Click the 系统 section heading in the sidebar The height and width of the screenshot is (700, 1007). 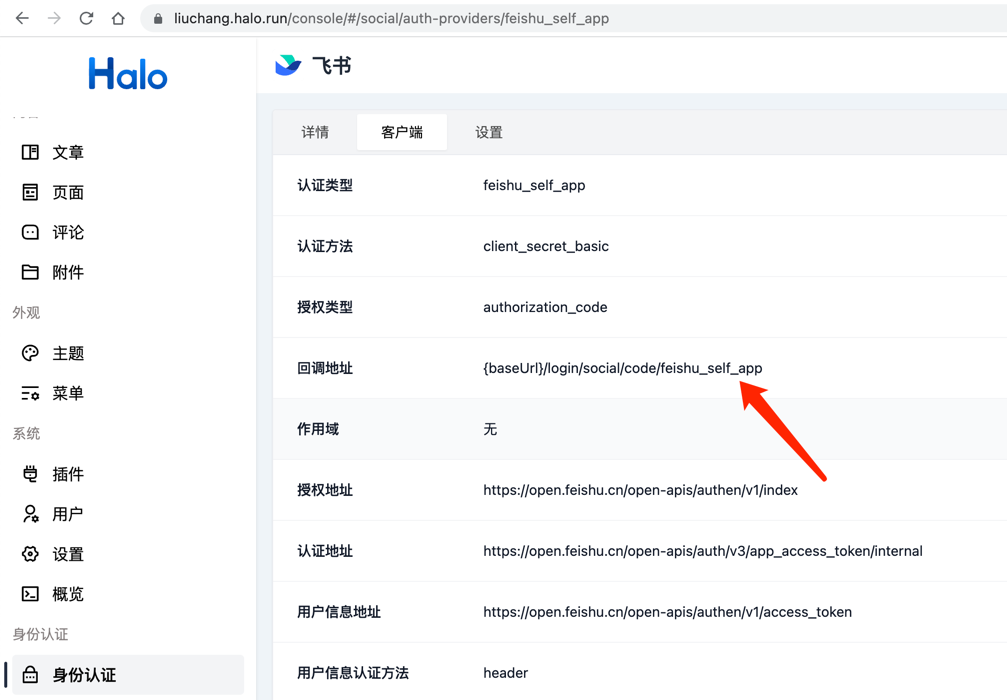(x=26, y=433)
